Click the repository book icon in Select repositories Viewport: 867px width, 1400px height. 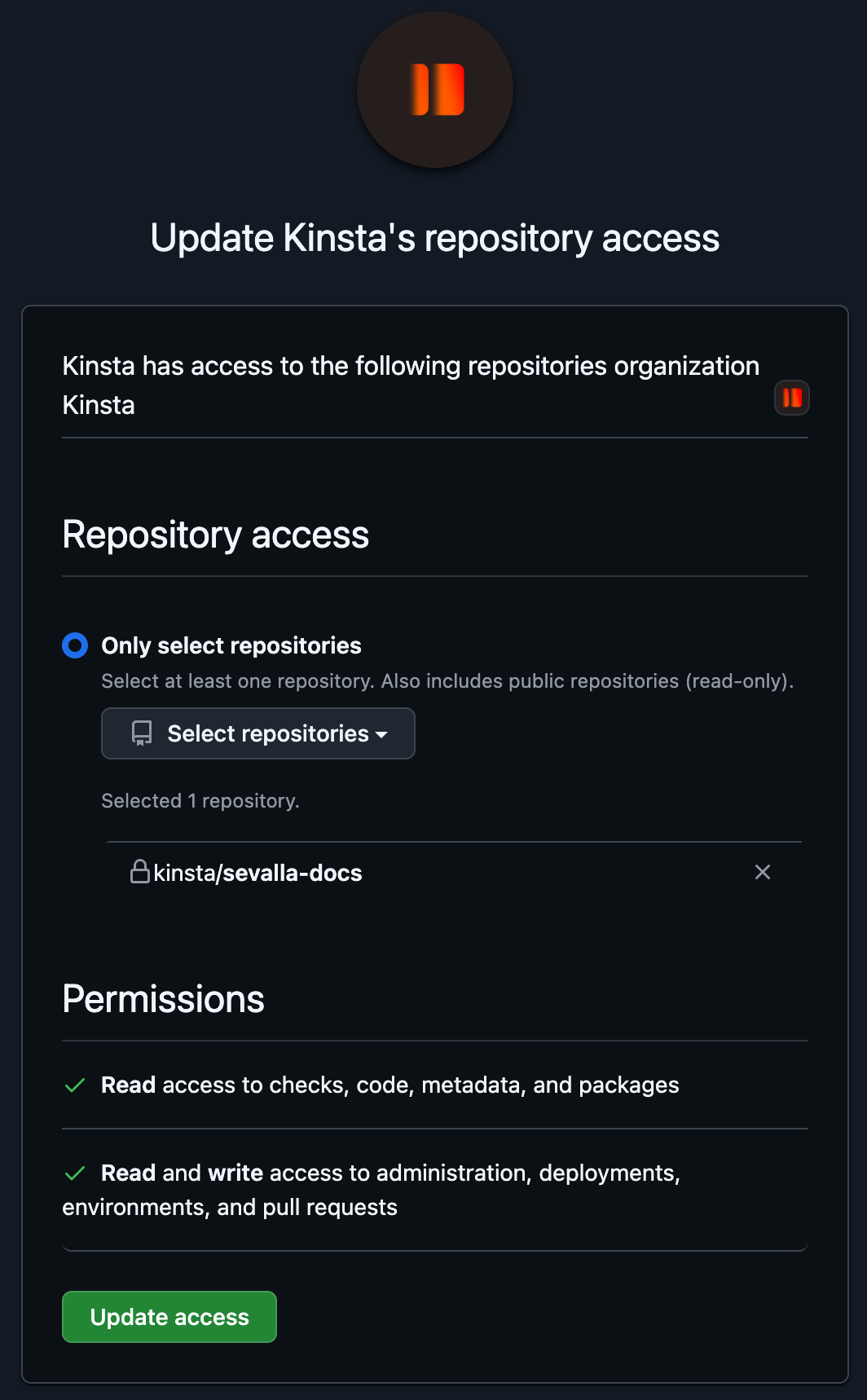coord(140,733)
